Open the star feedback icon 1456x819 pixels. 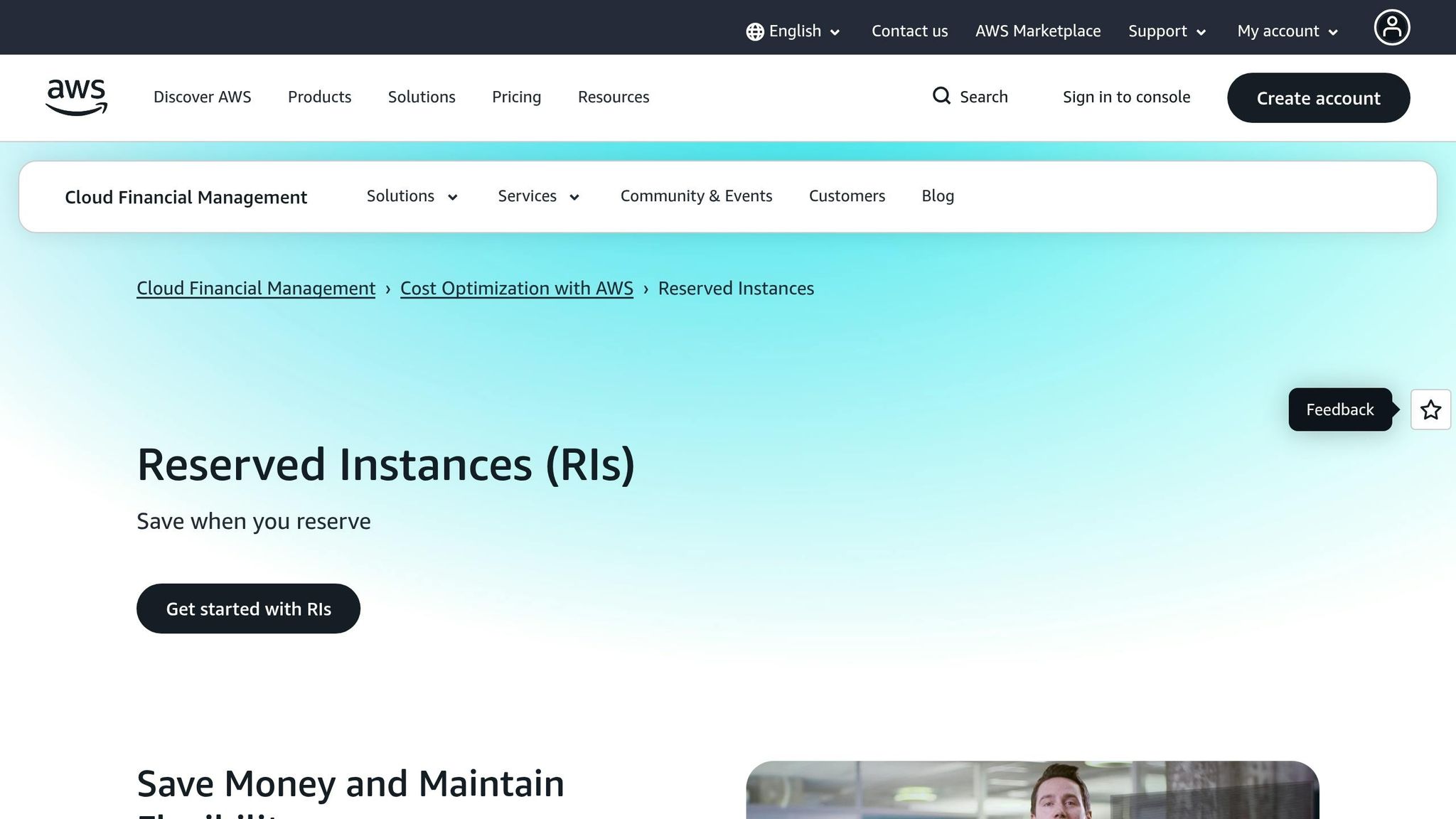click(x=1430, y=409)
